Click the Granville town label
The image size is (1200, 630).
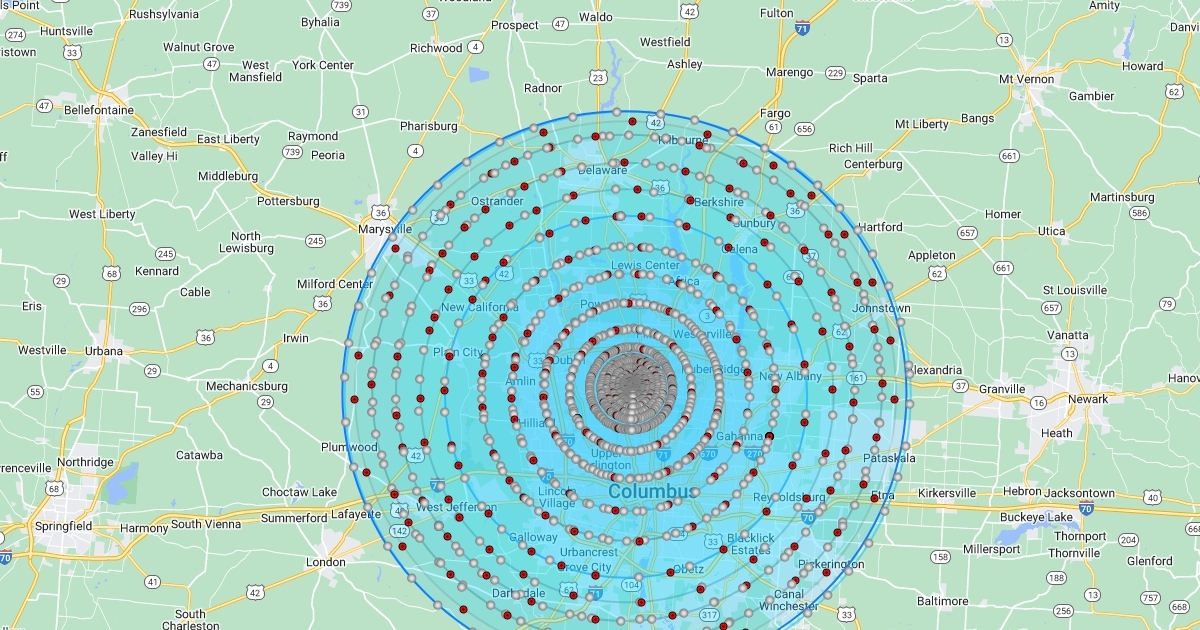click(1002, 389)
